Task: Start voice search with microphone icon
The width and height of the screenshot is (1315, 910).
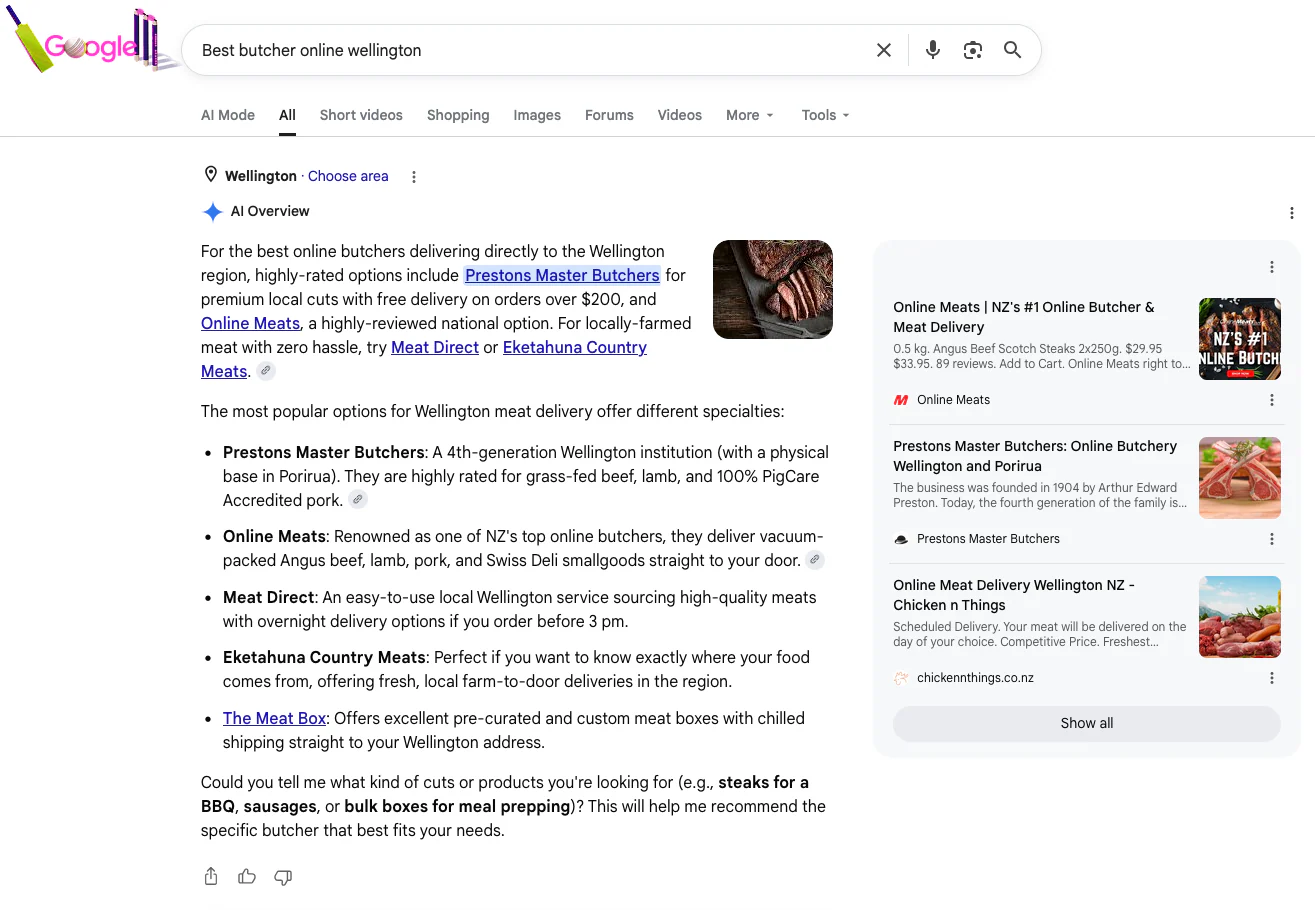Action: (933, 50)
